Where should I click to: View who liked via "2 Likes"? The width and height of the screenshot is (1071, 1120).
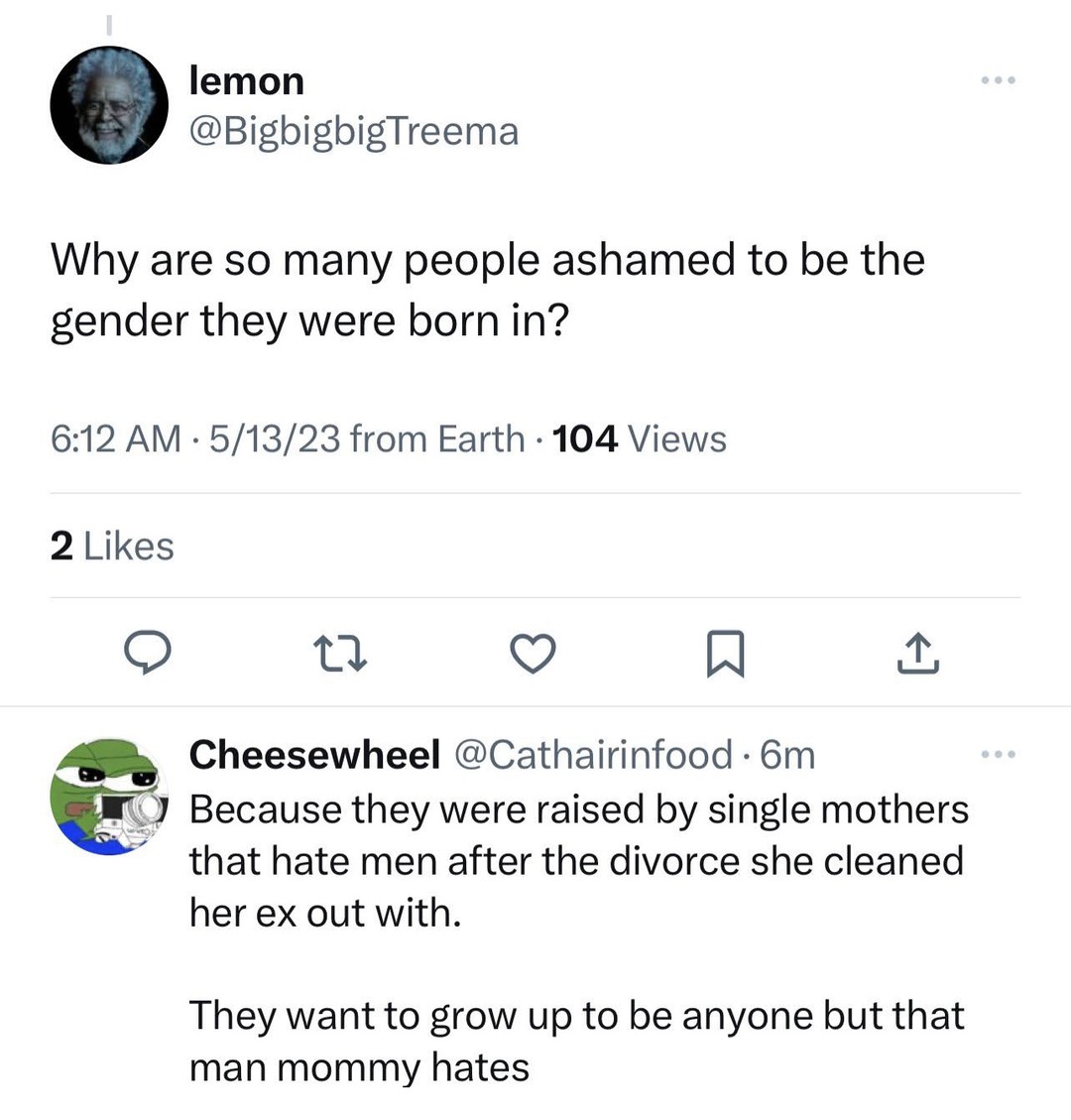click(112, 546)
